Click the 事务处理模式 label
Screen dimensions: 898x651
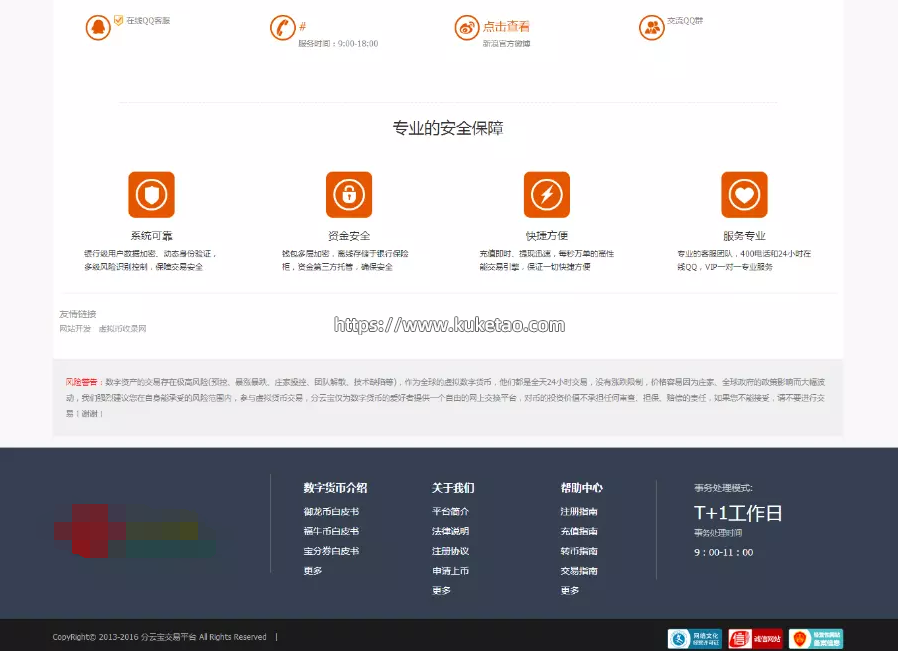pyautogui.click(x=723, y=488)
